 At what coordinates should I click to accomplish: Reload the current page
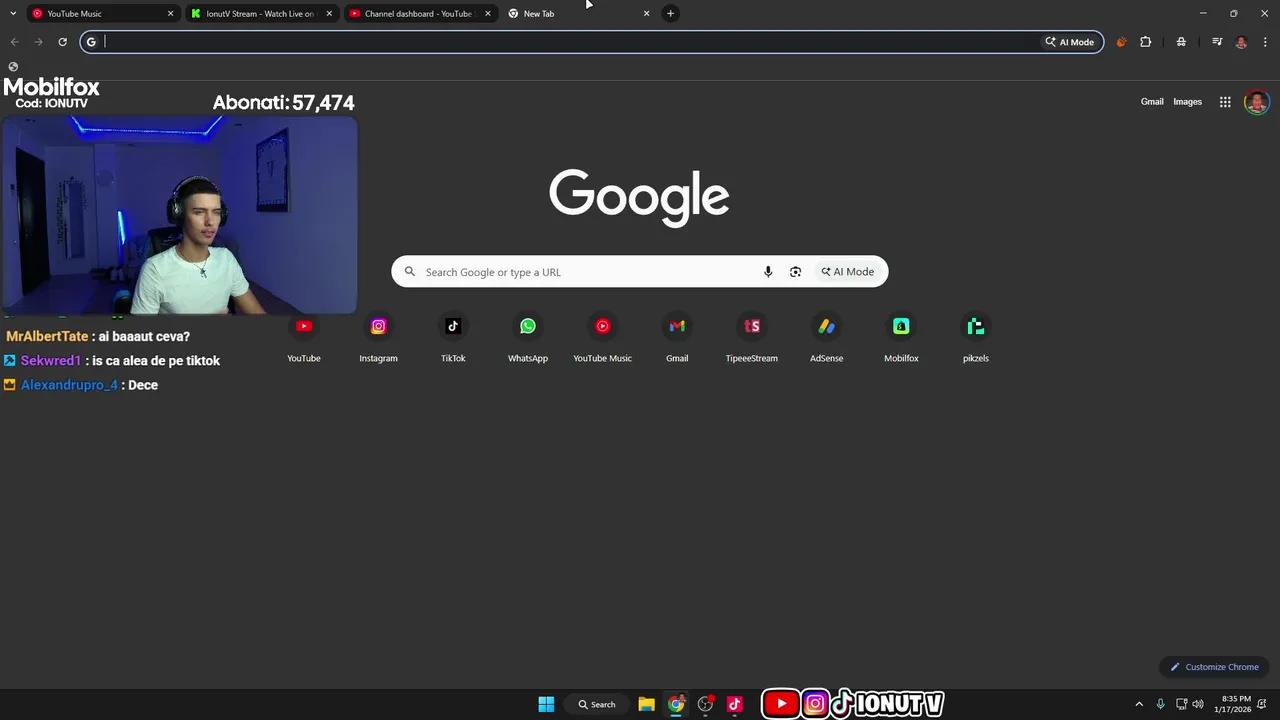click(x=62, y=42)
